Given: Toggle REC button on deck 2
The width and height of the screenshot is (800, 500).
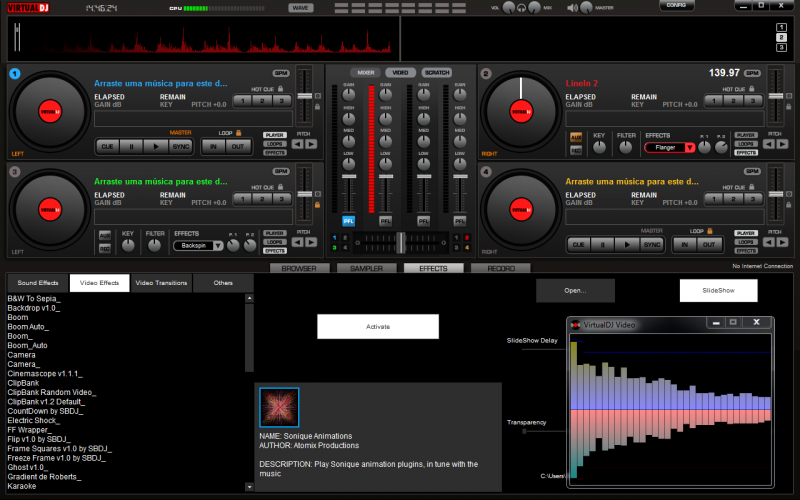Looking at the screenshot, I should (x=576, y=151).
